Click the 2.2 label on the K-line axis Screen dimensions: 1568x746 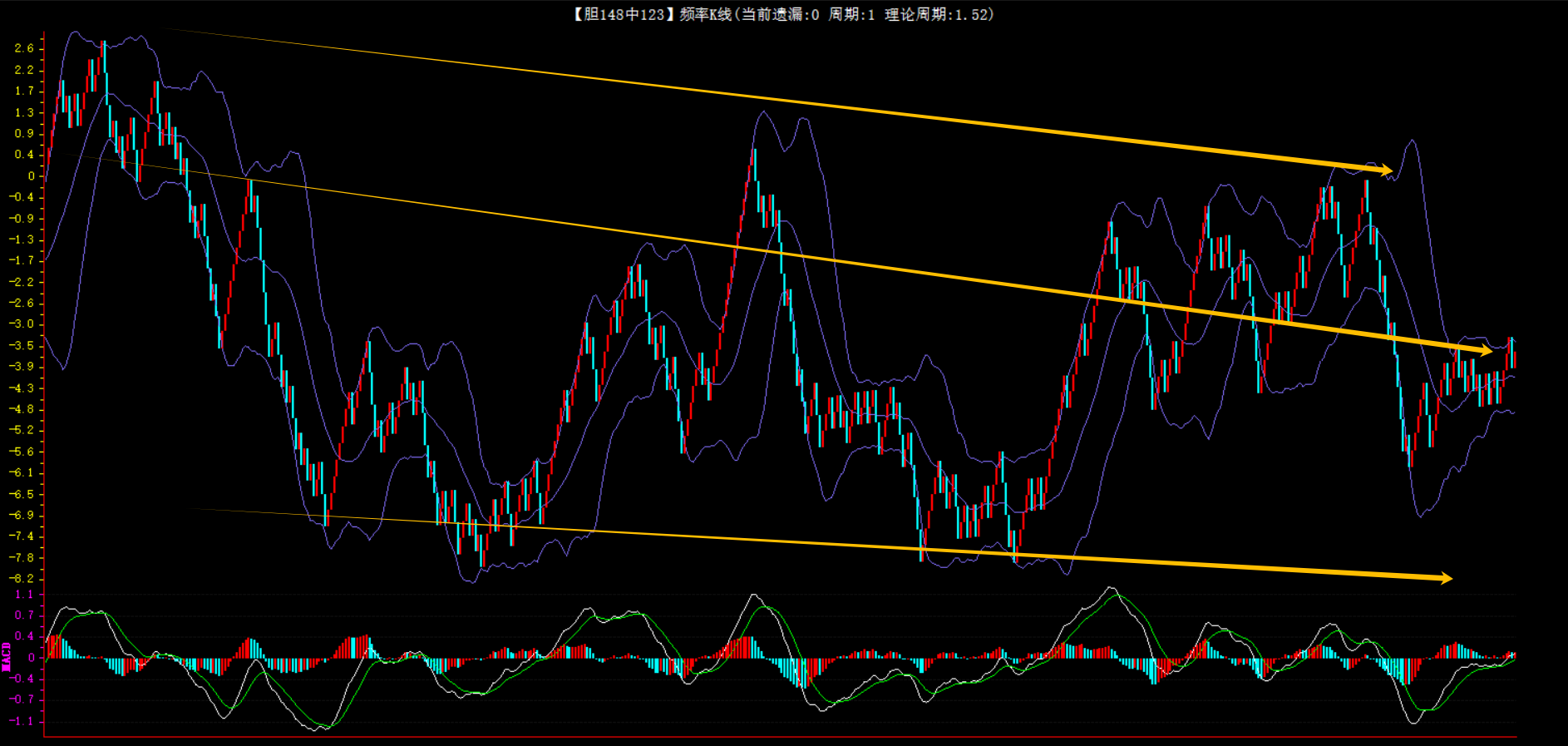(24, 70)
